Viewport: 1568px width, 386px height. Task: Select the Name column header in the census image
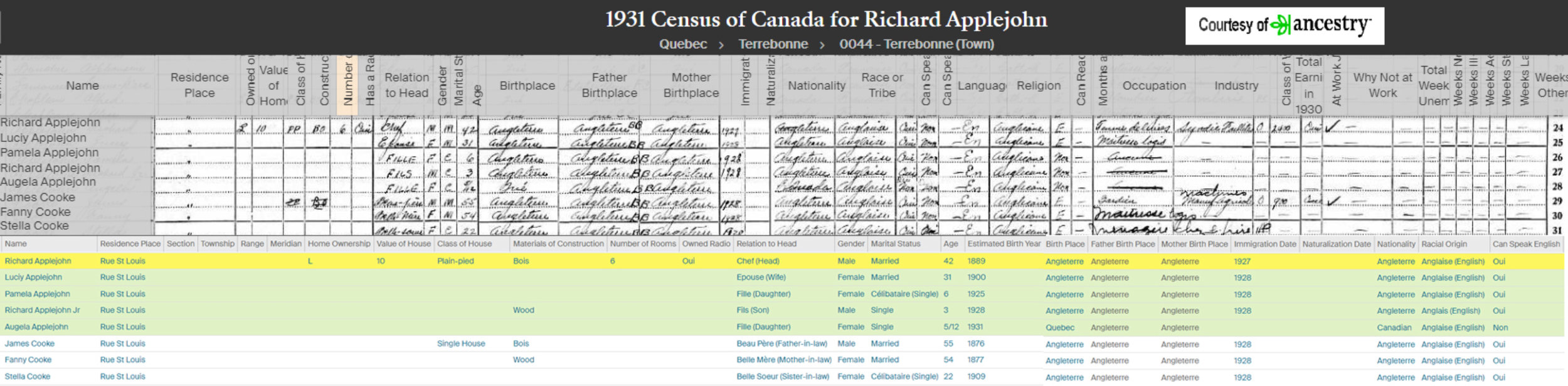click(x=82, y=85)
